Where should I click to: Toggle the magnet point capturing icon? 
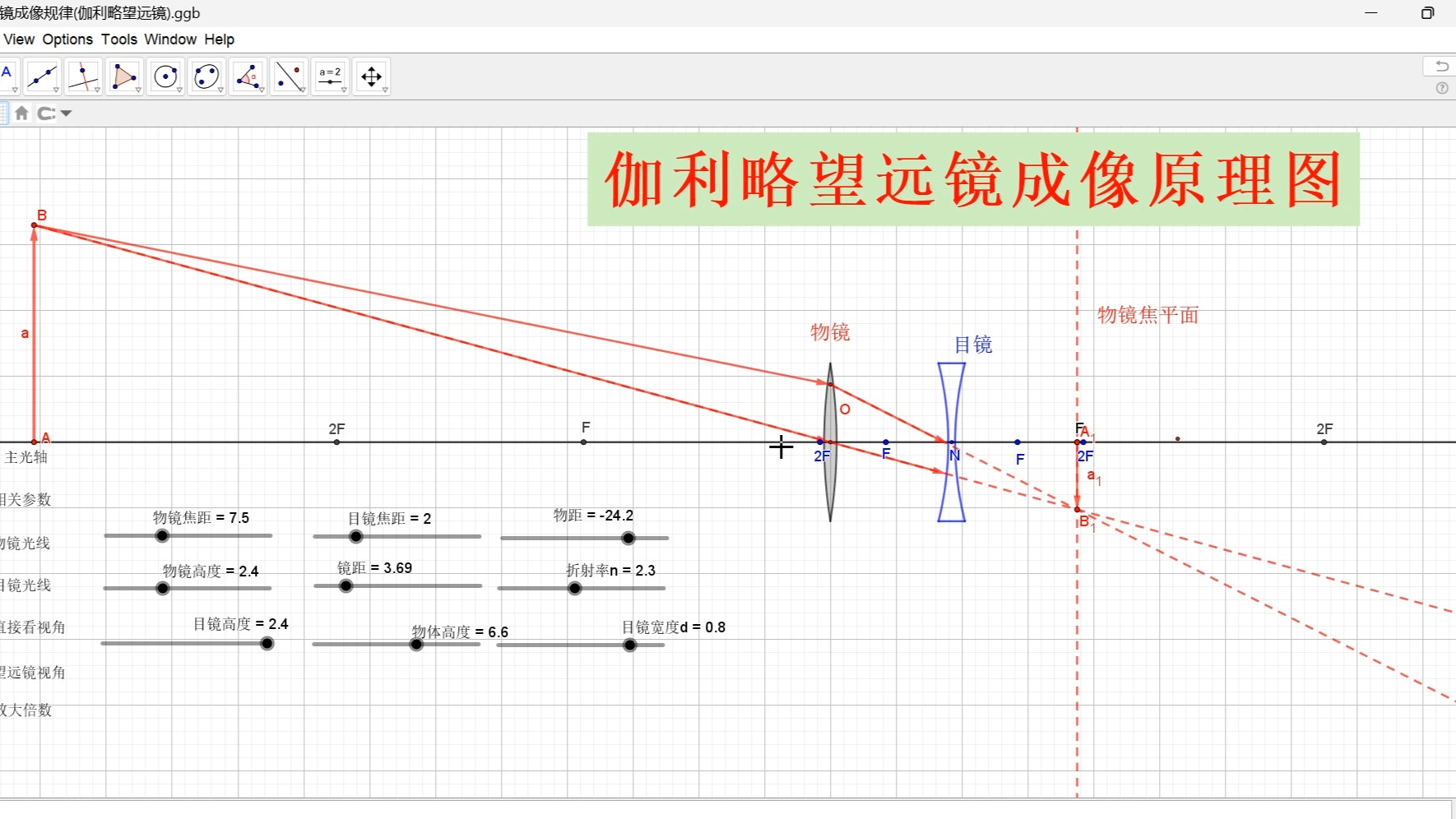(x=47, y=113)
